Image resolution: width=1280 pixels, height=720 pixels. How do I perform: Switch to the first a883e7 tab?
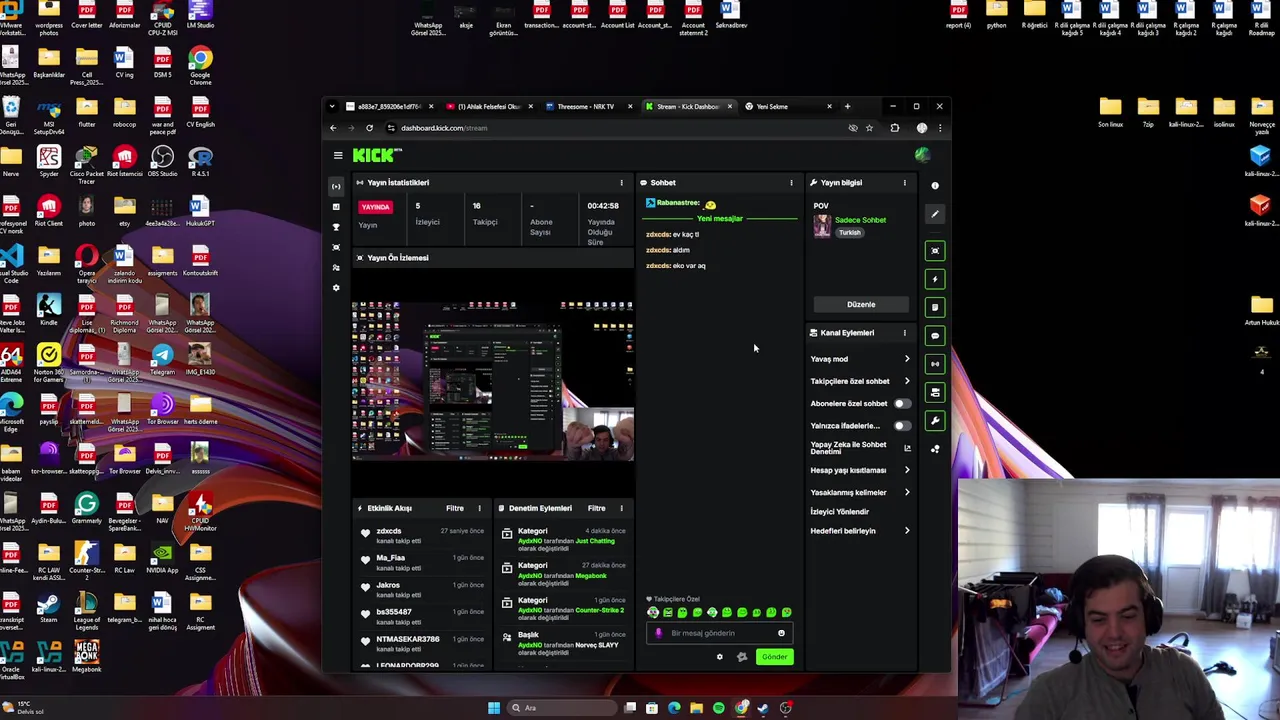click(388, 106)
